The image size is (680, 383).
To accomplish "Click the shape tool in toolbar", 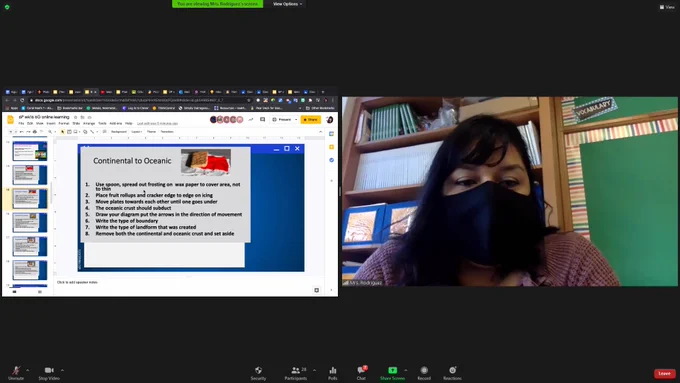I will 85,131.
